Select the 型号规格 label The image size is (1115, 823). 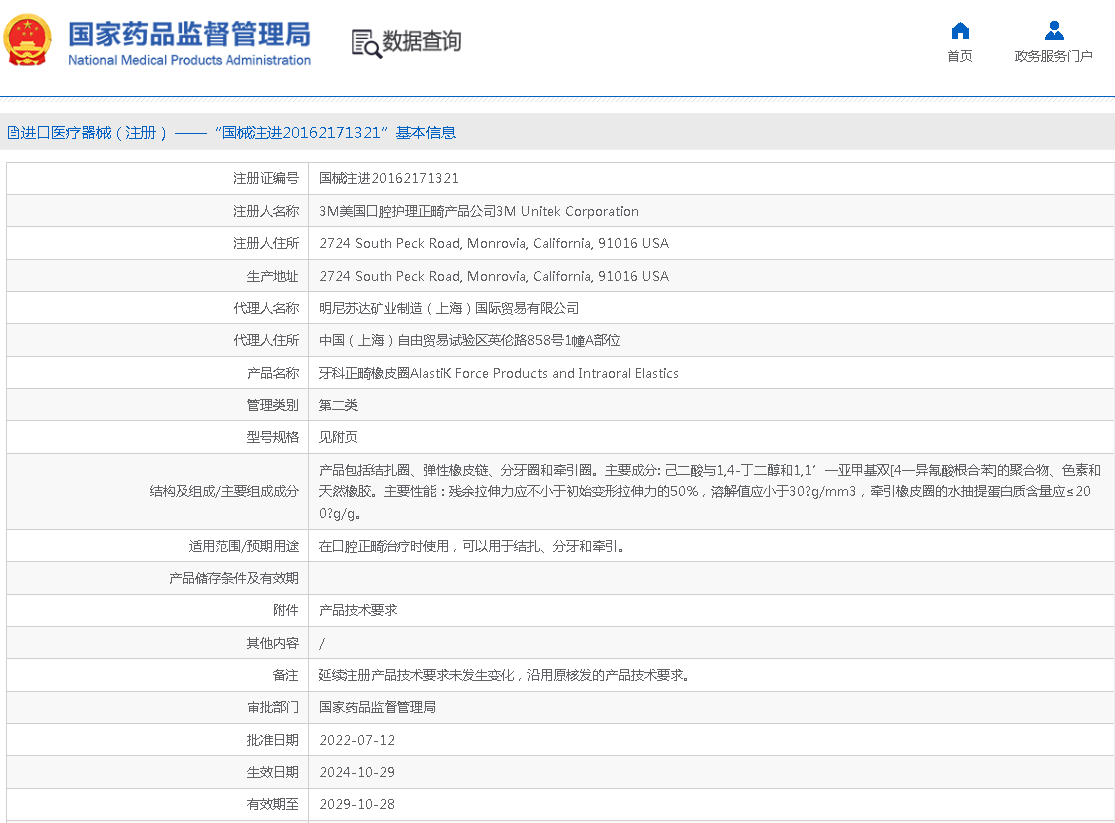click(x=272, y=437)
